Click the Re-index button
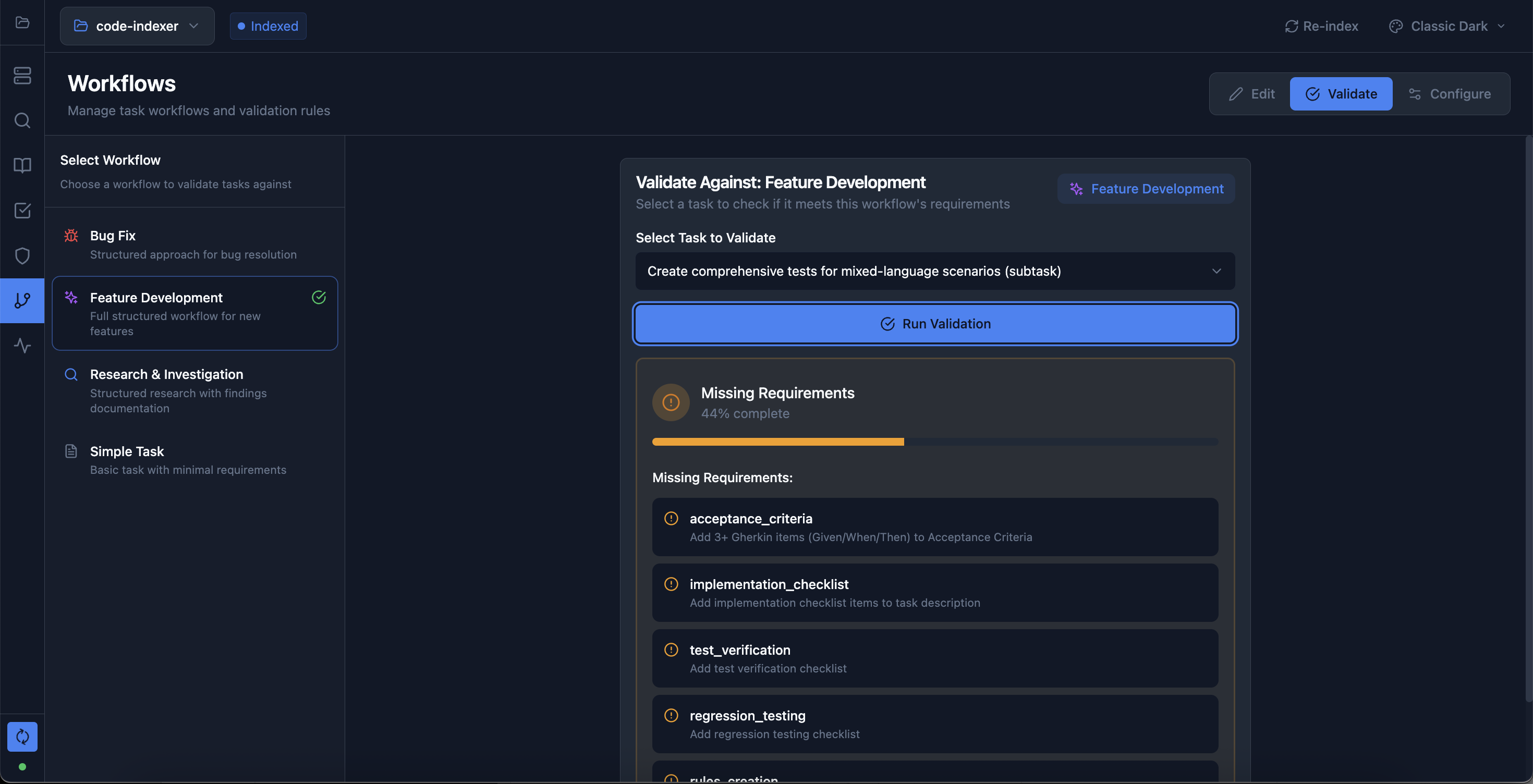Image resolution: width=1533 pixels, height=784 pixels. 1321,26
